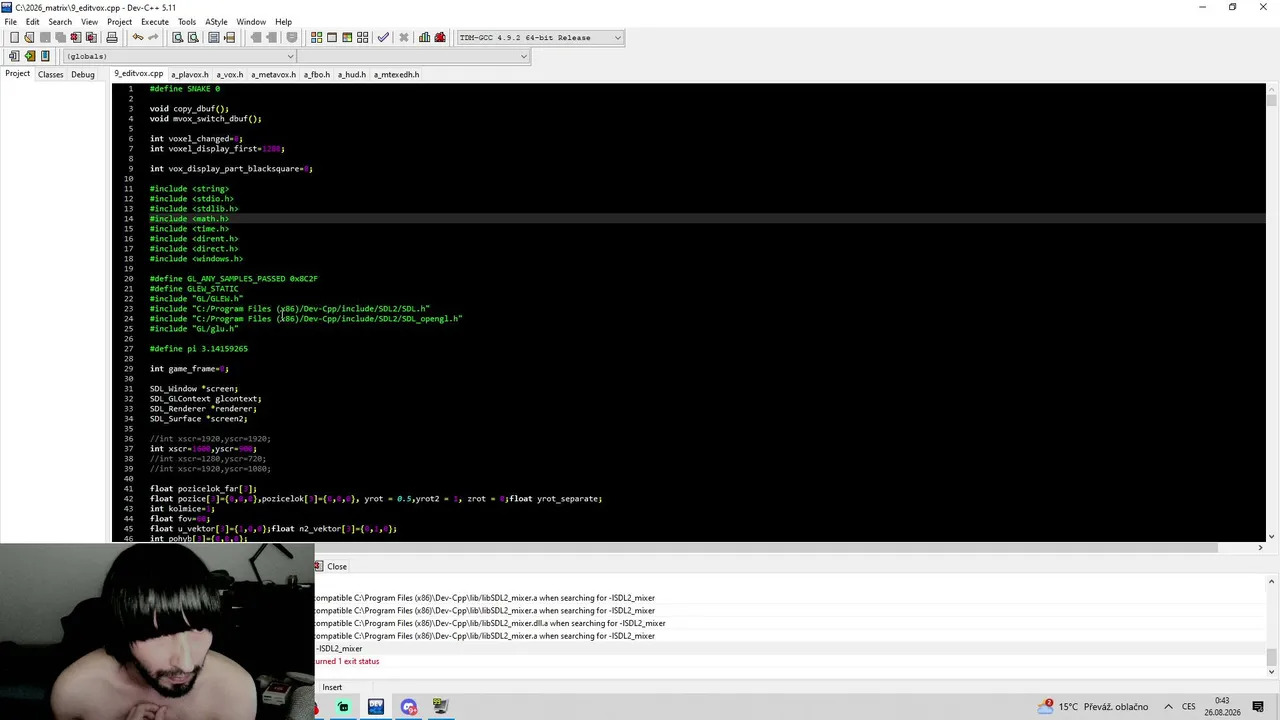Image resolution: width=1280 pixels, height=720 pixels.
Task: Click the Redo toolbar arrow
Action: coord(153,38)
